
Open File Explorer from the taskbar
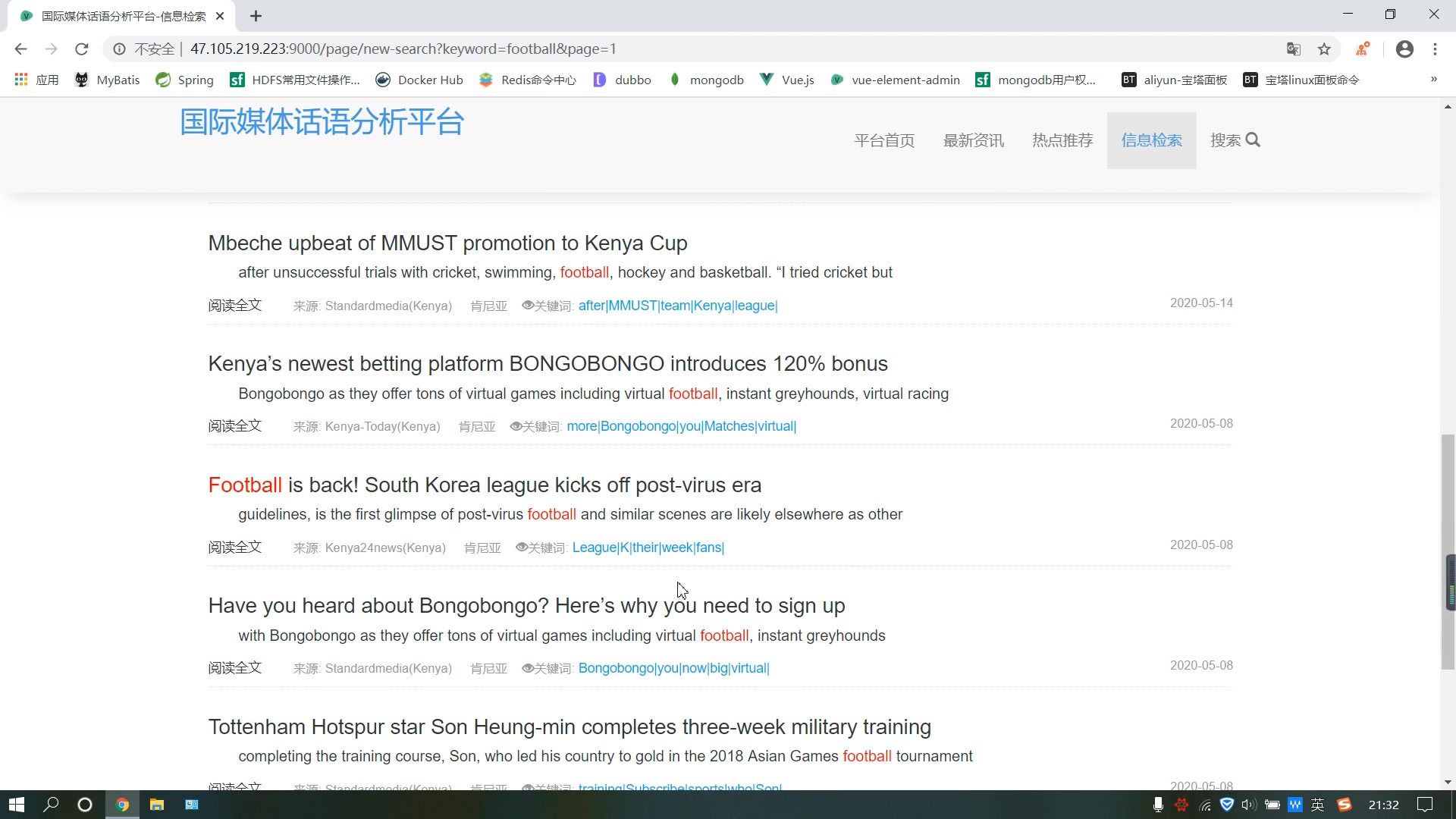pyautogui.click(x=157, y=805)
